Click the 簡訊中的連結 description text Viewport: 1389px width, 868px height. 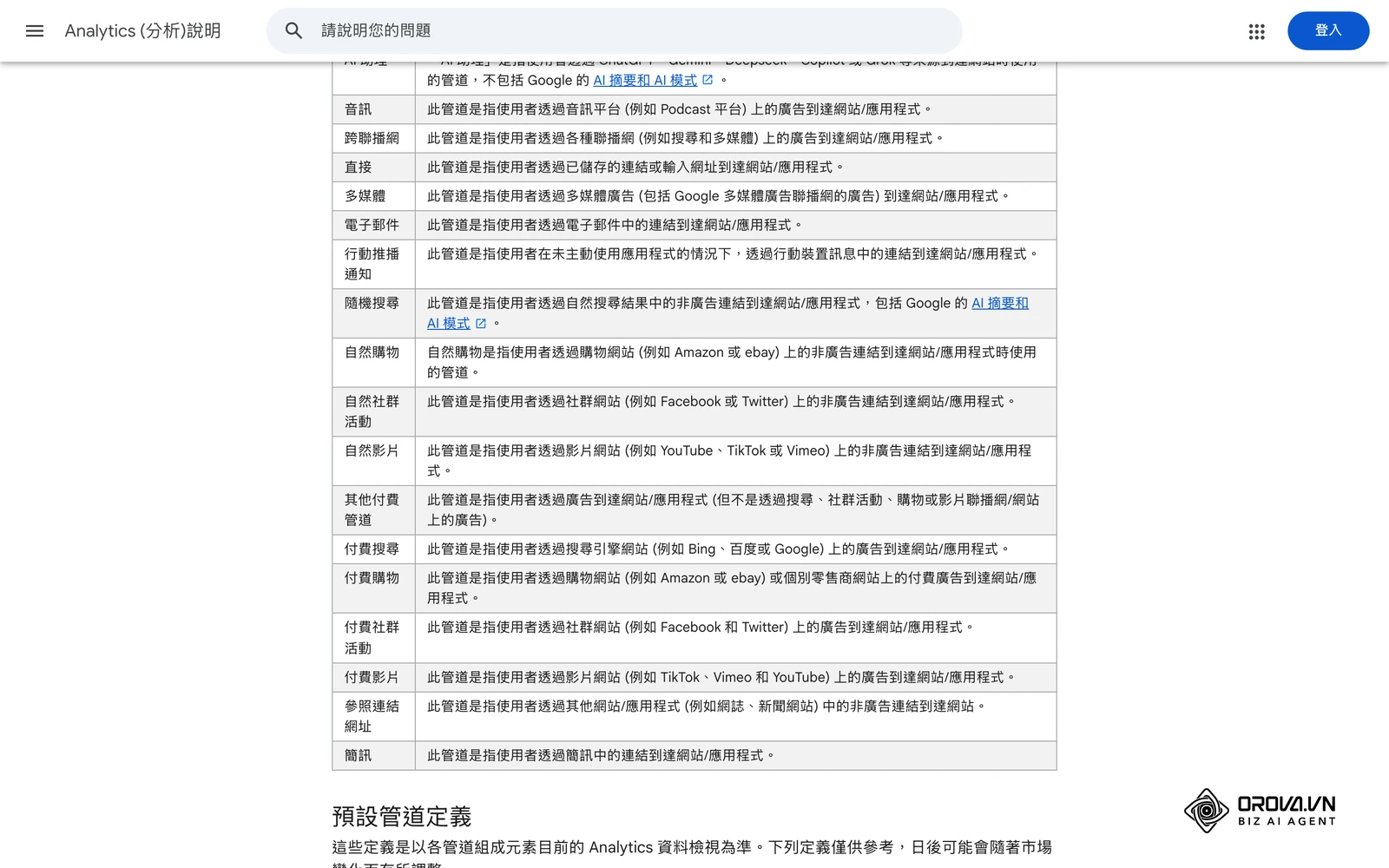601,755
